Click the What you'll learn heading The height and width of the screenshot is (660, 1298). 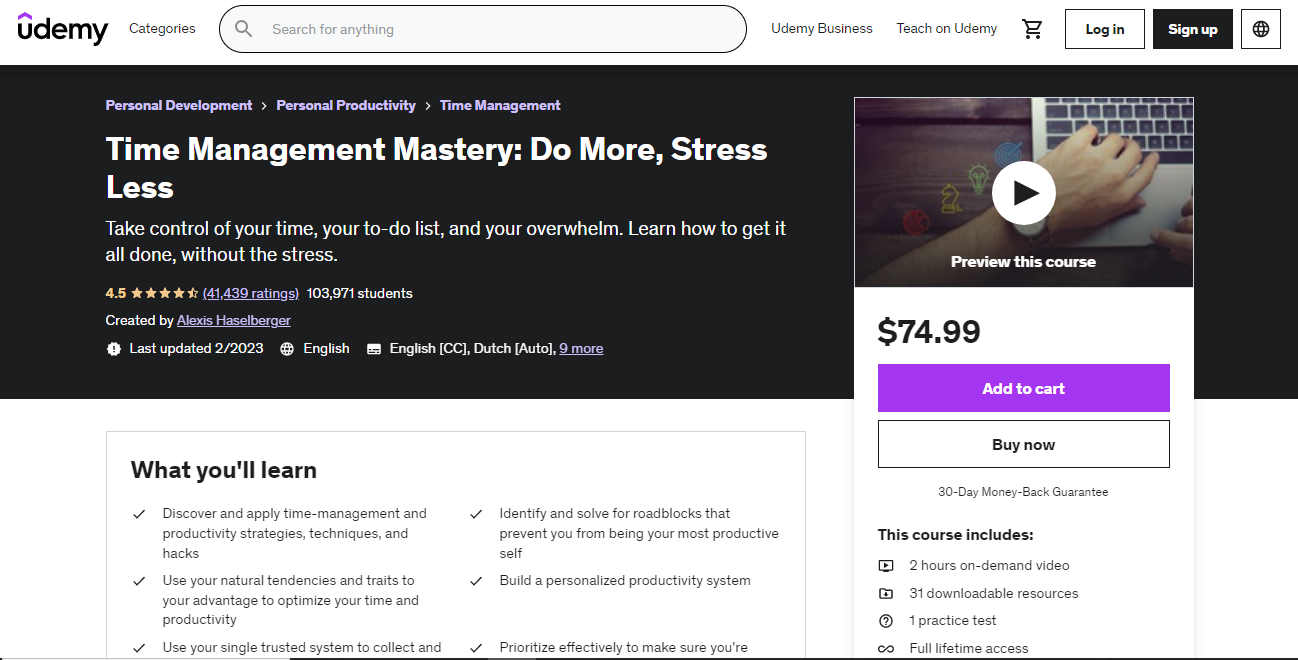click(x=224, y=470)
